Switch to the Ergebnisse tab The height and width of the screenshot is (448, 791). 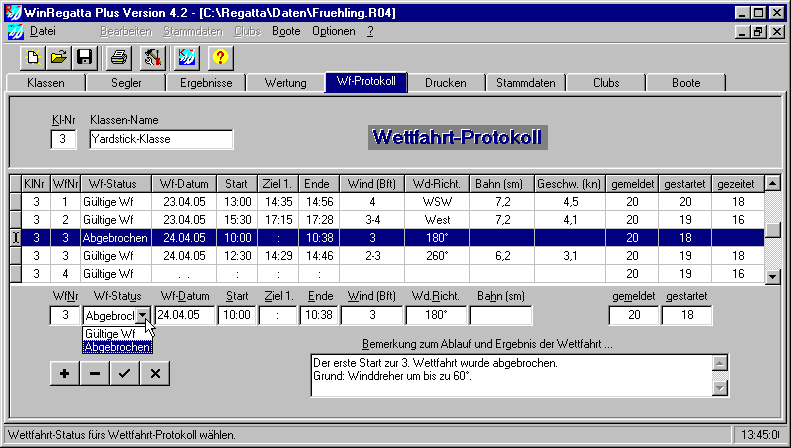point(206,83)
